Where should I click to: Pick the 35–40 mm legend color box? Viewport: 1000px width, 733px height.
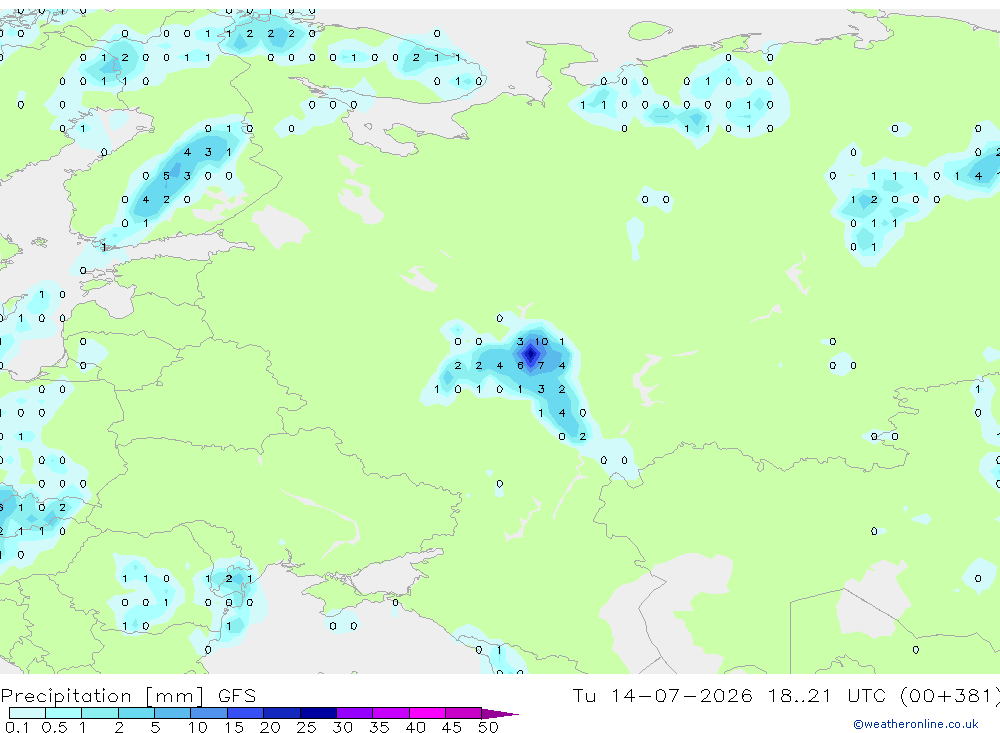click(391, 713)
